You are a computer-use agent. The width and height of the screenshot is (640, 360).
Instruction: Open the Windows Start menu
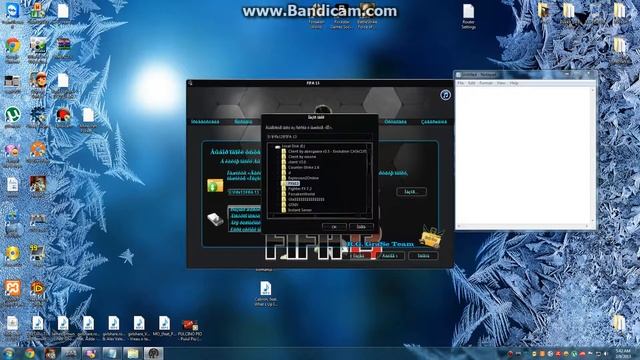pyautogui.click(x=8, y=353)
